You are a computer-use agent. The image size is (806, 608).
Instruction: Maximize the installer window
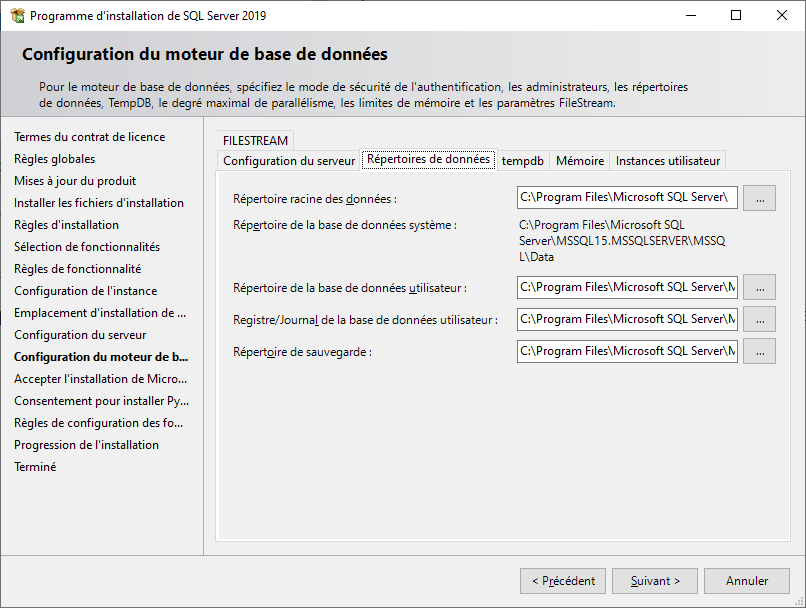736,15
